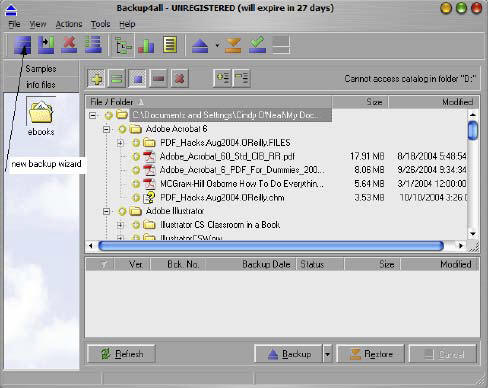Switch to the statistics bar chart view

pos(146,45)
